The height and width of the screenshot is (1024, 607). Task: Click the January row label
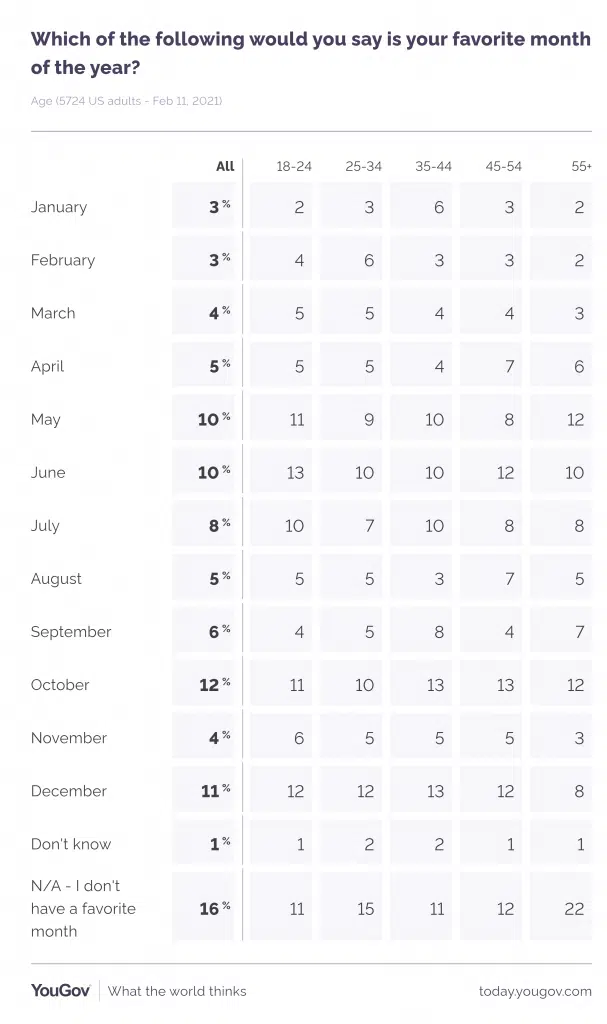pyautogui.click(x=59, y=207)
